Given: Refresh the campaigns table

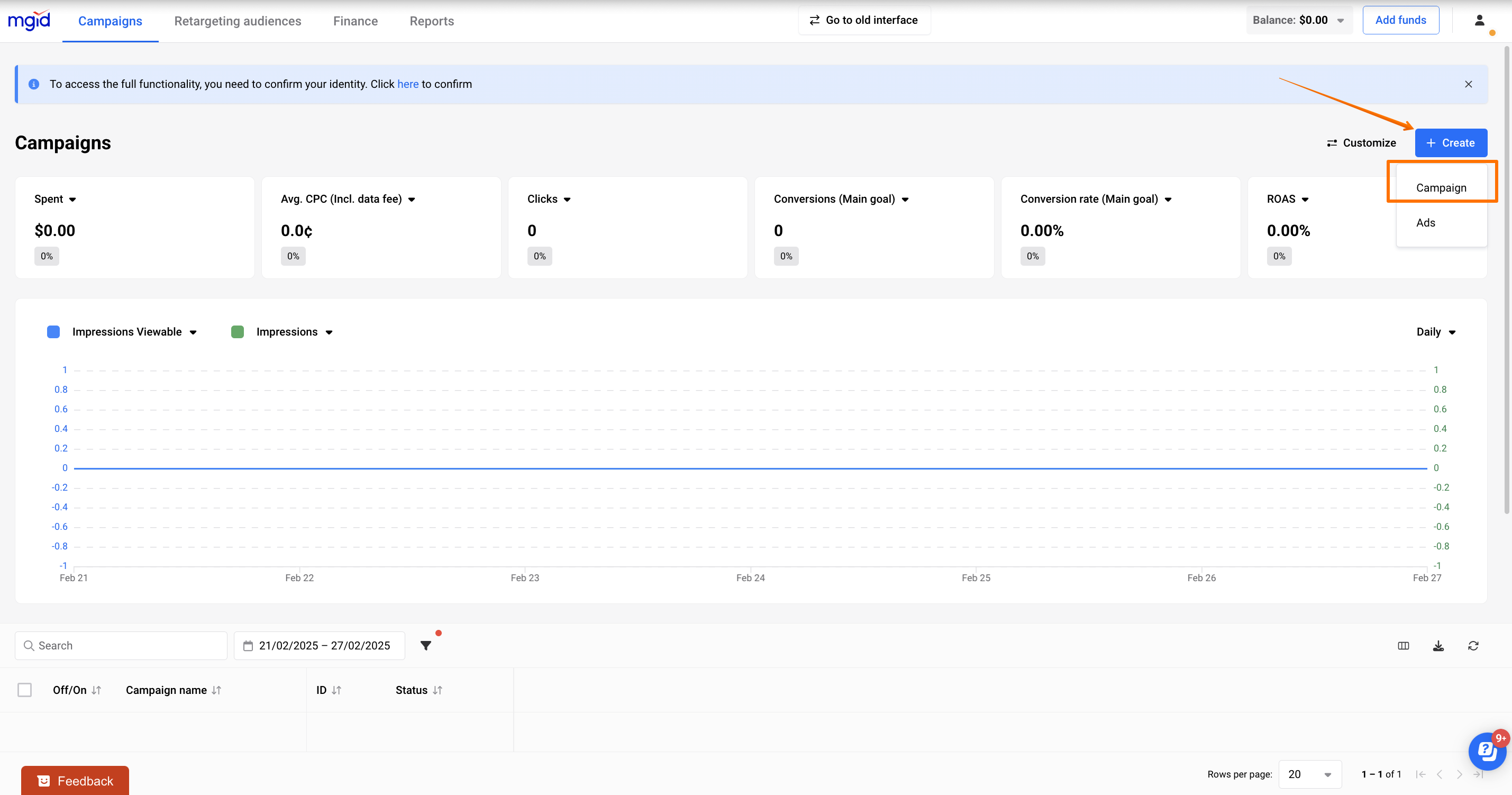Looking at the screenshot, I should tap(1473, 645).
